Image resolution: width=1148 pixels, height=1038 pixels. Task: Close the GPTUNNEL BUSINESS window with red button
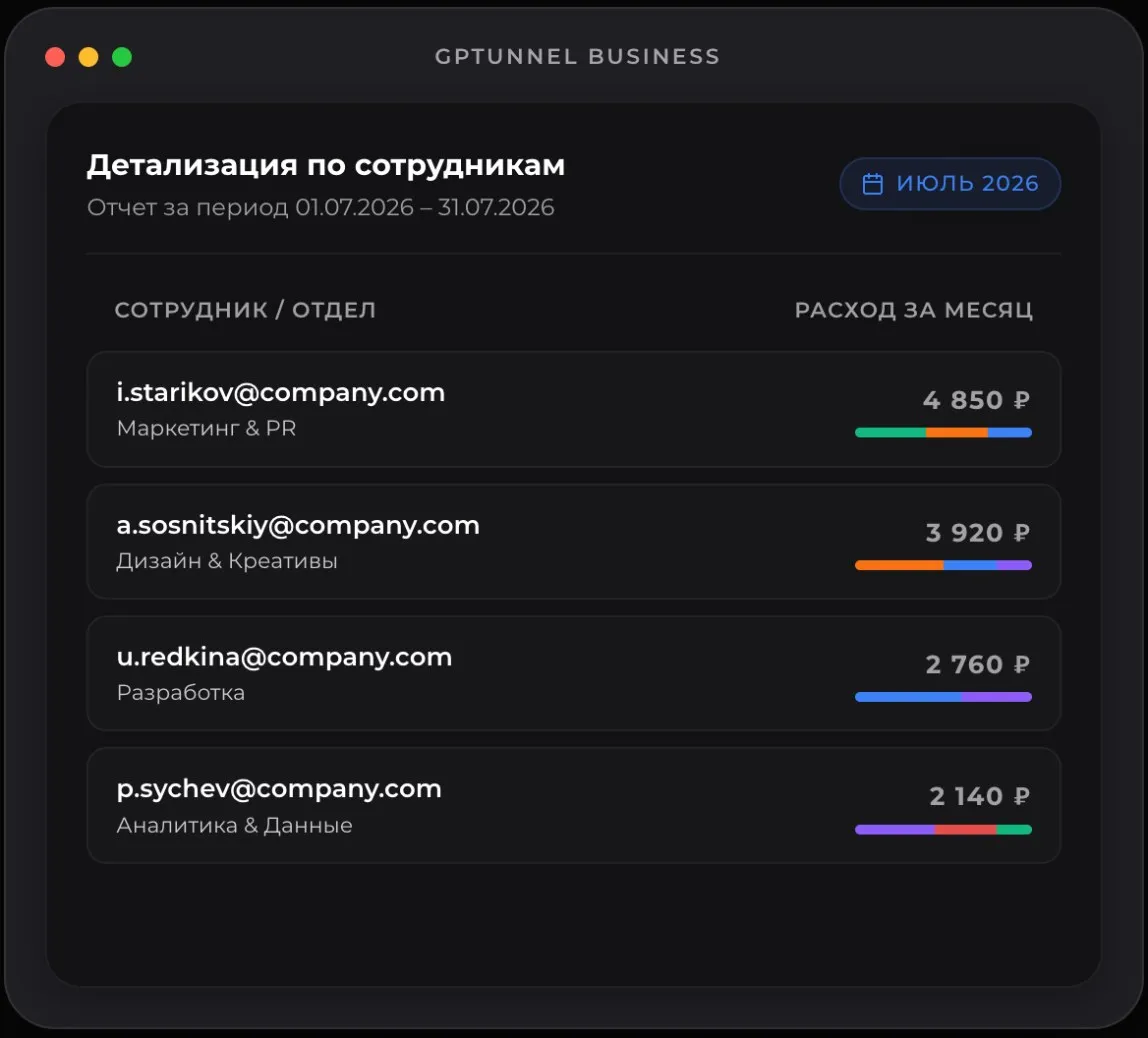pos(55,57)
